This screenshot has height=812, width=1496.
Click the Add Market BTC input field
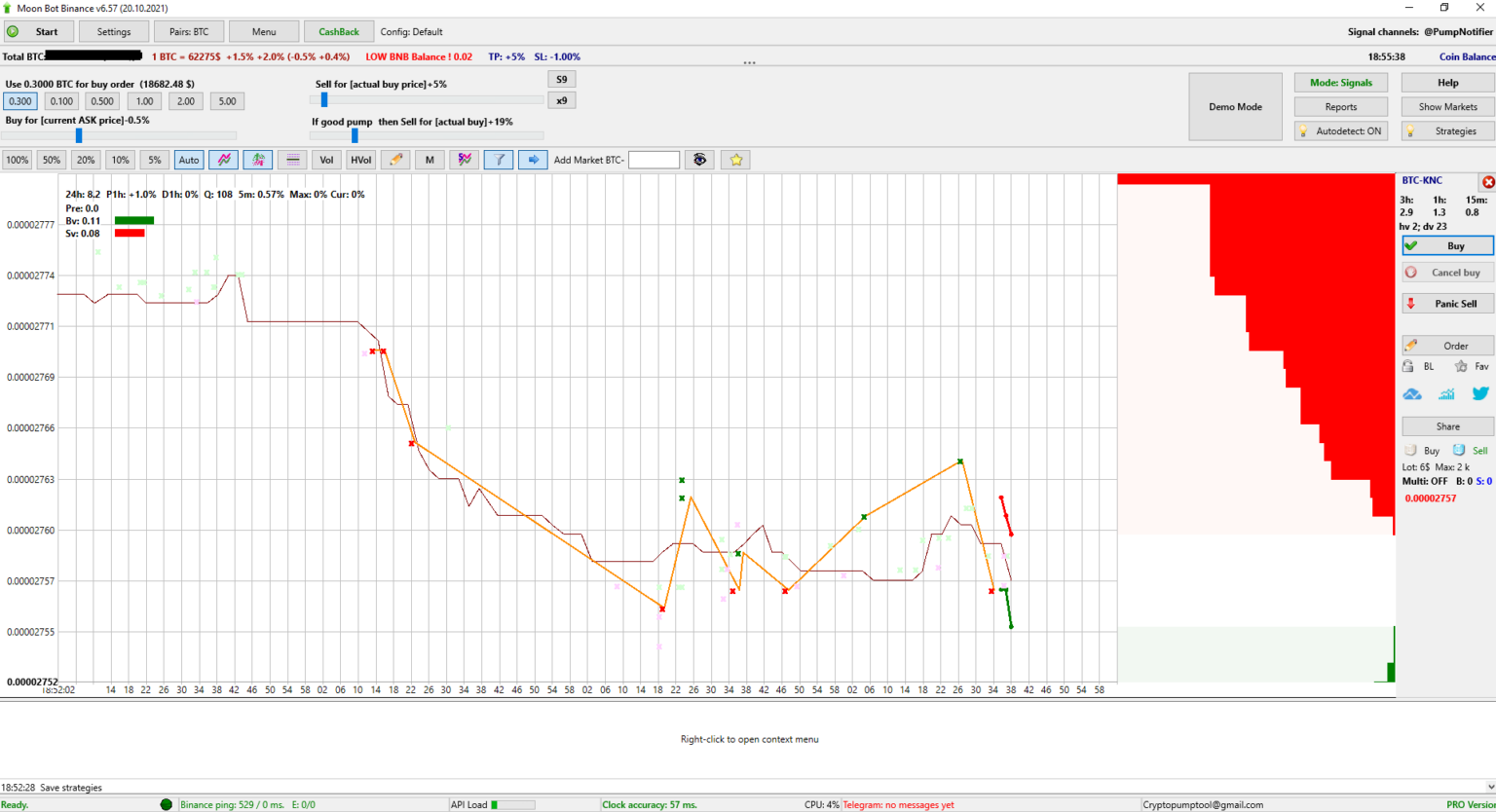pyautogui.click(x=654, y=160)
